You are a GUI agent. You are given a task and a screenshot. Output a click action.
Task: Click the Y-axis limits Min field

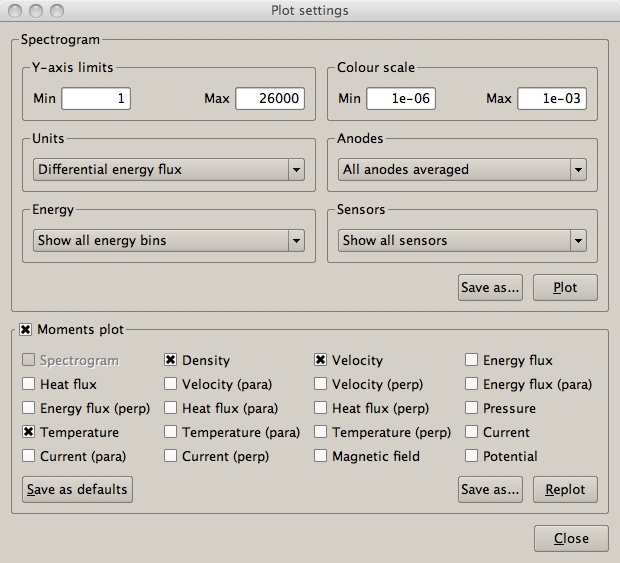point(96,98)
